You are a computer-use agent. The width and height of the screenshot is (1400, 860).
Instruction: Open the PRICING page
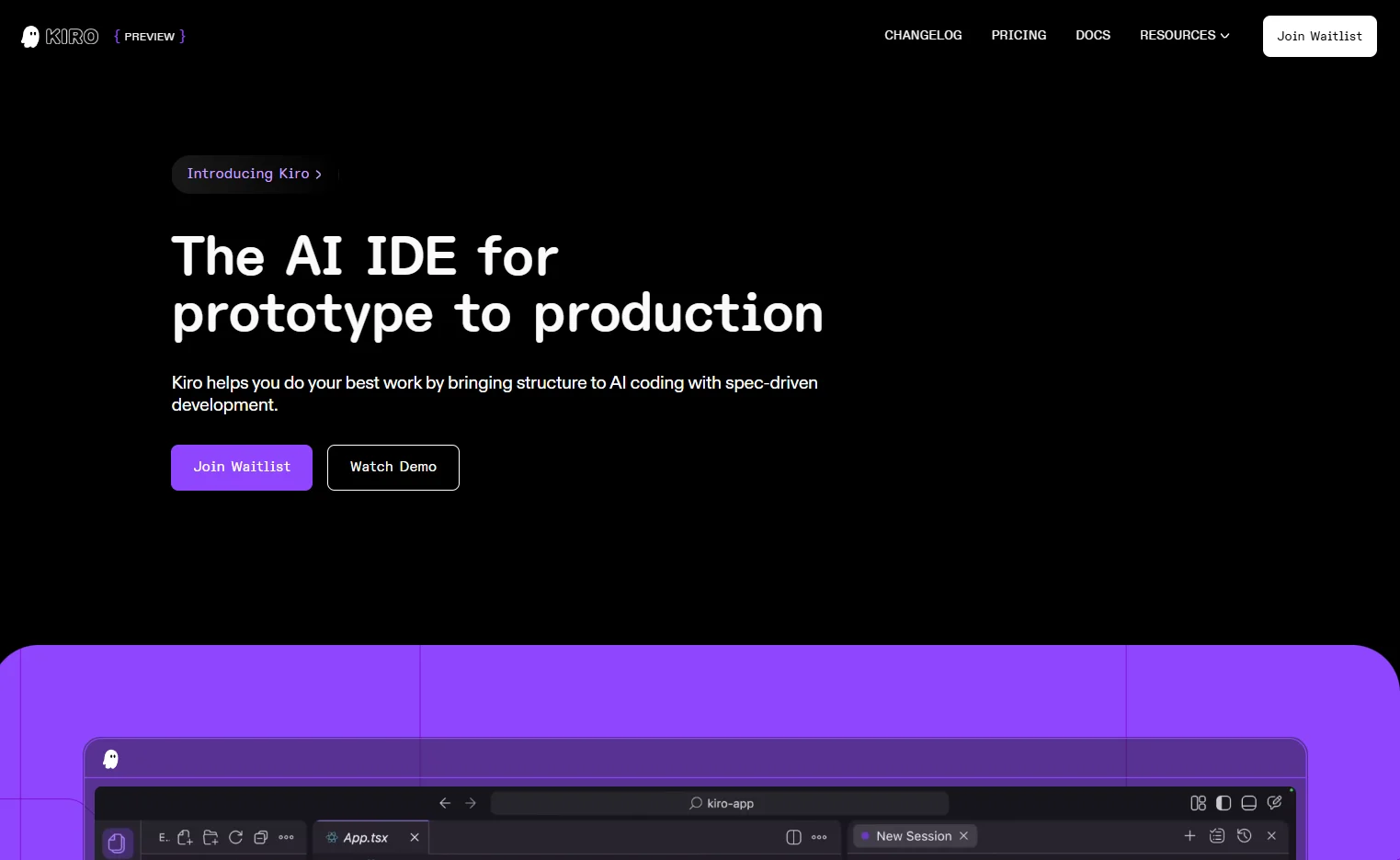(1019, 36)
